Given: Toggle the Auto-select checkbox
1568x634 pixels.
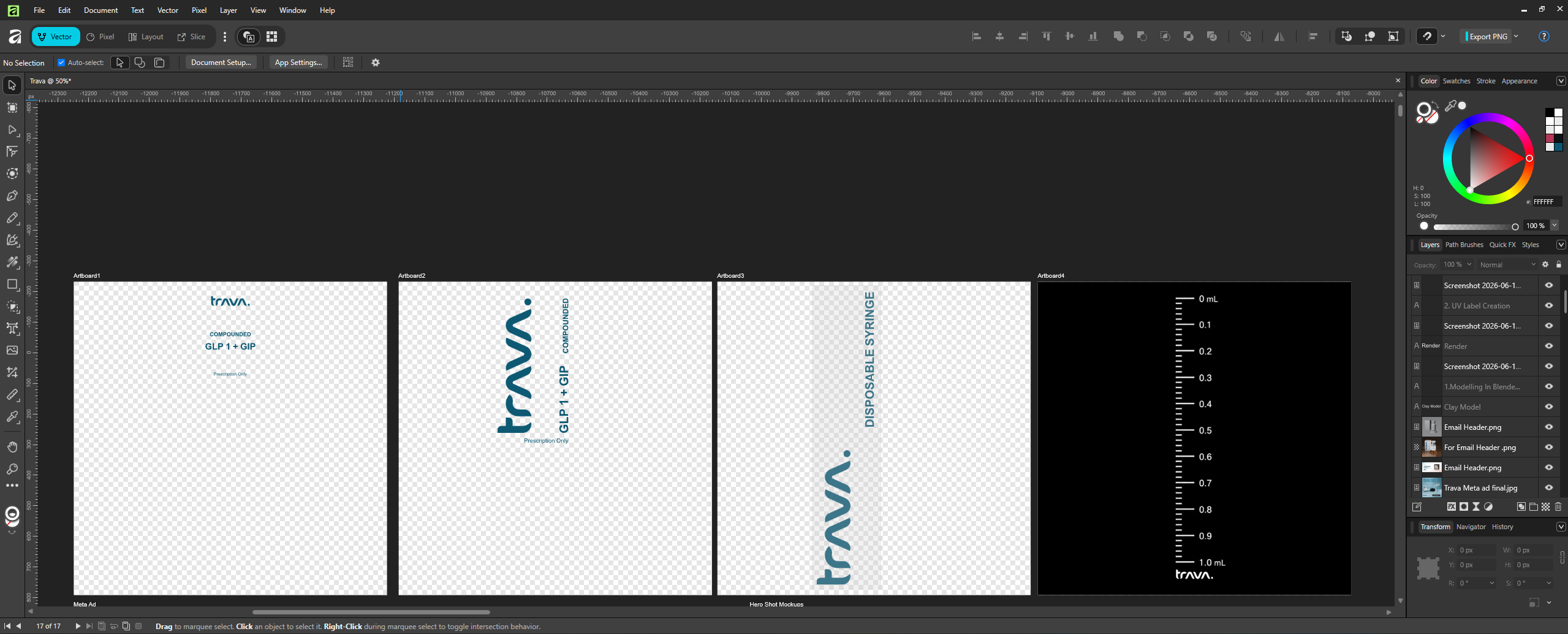Looking at the screenshot, I should (61, 63).
